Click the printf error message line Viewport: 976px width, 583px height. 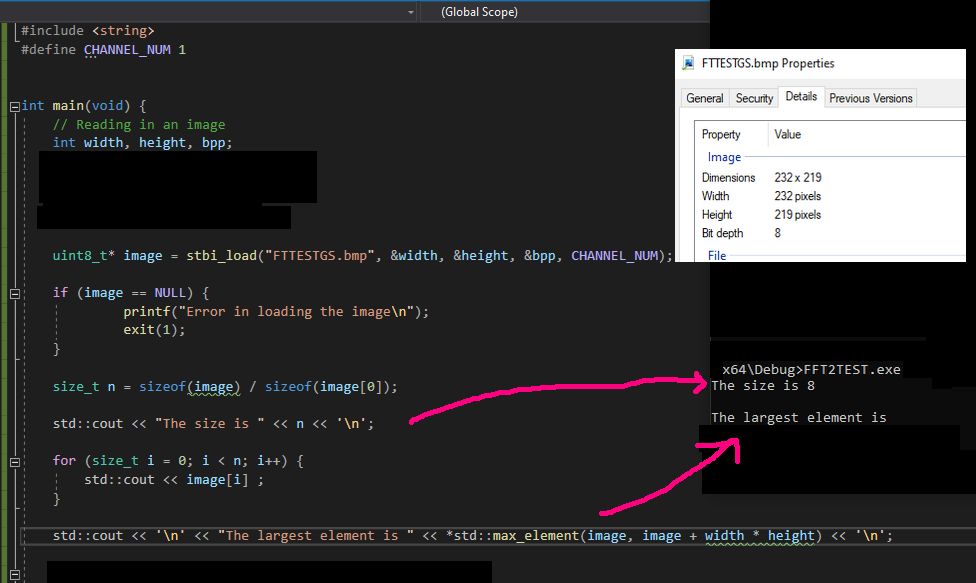click(276, 311)
